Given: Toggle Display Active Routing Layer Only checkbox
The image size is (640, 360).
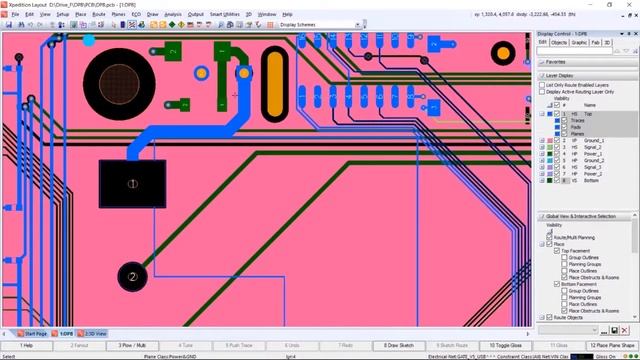Looking at the screenshot, I should point(542,92).
